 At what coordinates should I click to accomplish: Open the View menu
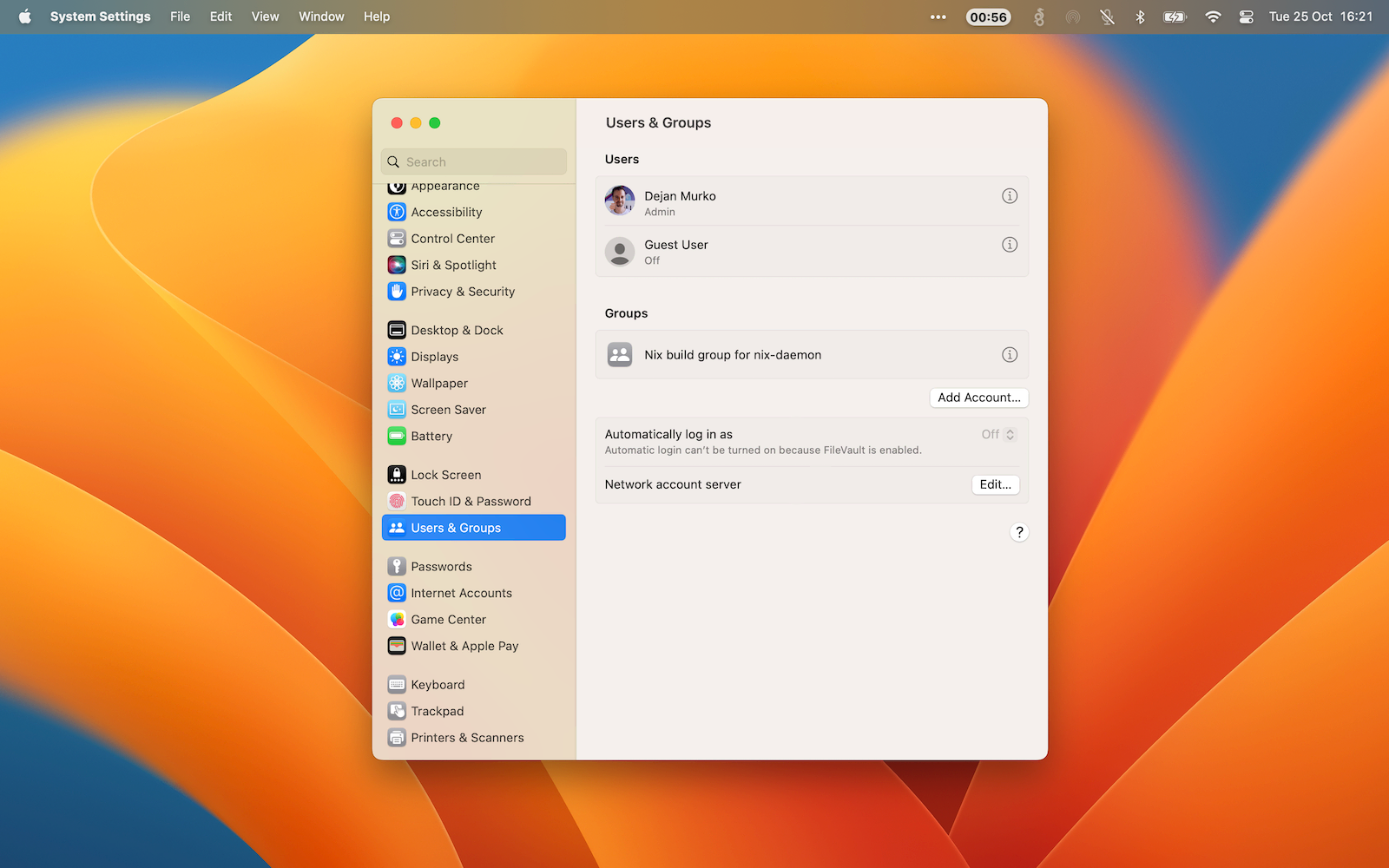(265, 16)
